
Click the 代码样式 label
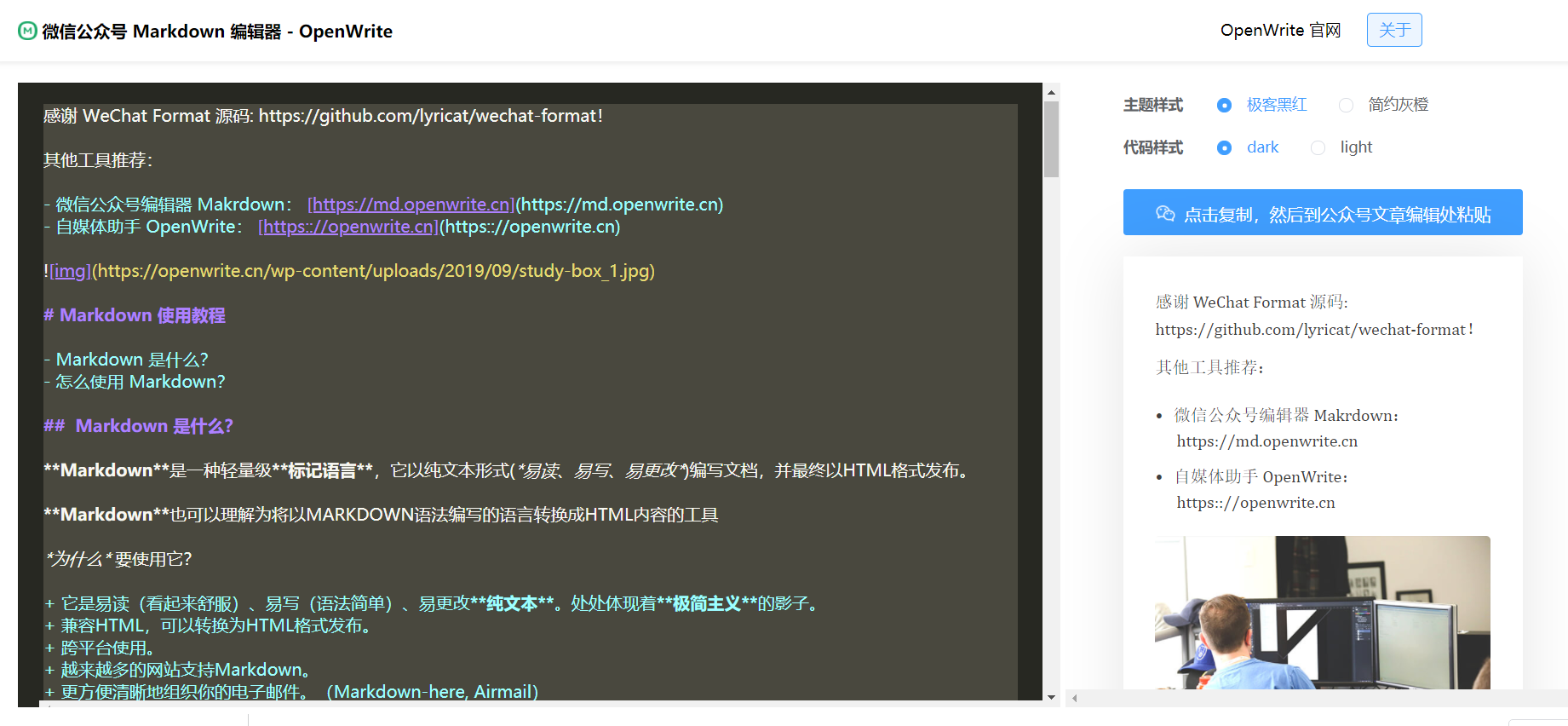point(1153,147)
